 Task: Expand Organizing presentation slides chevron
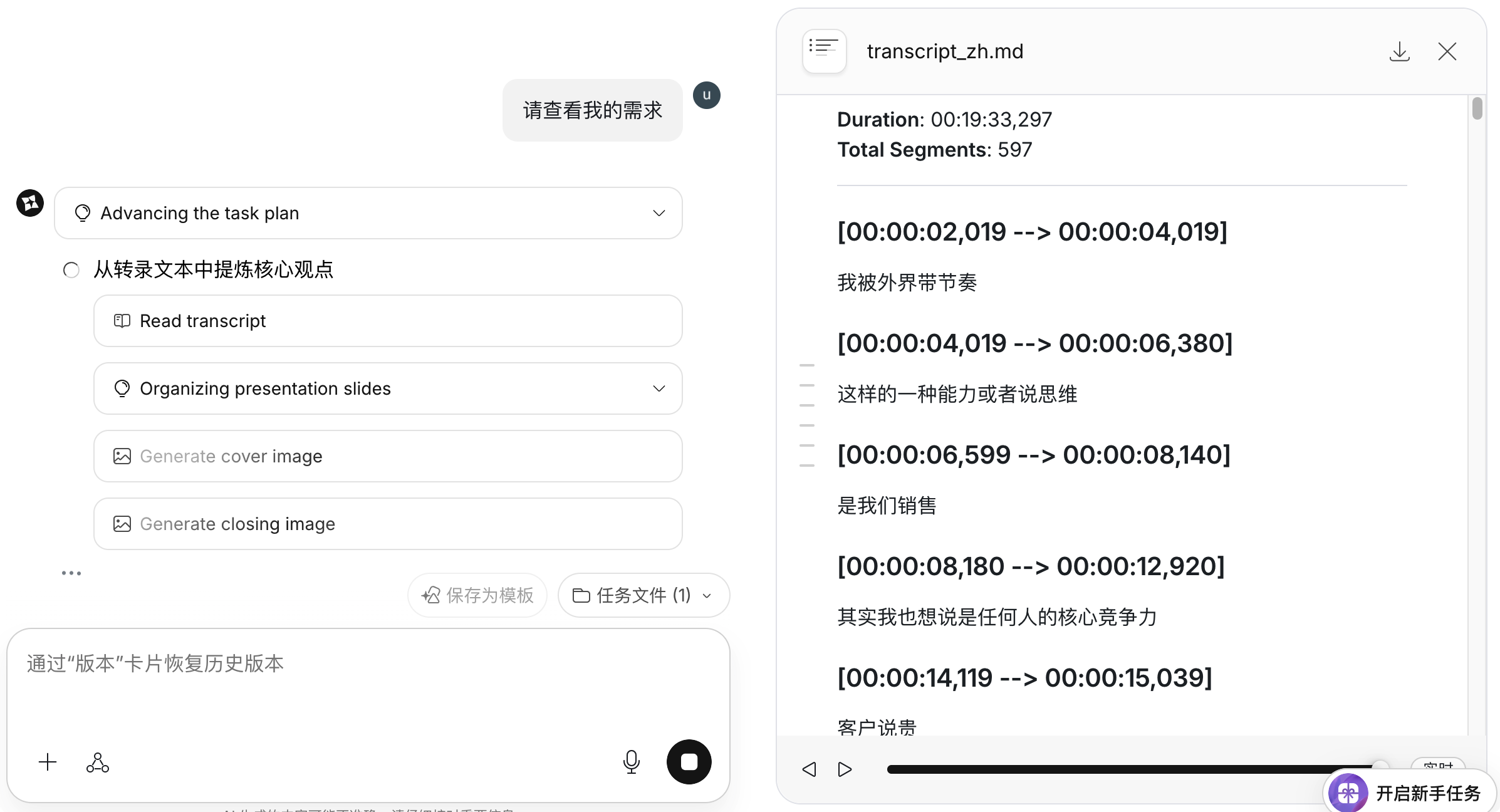(659, 388)
